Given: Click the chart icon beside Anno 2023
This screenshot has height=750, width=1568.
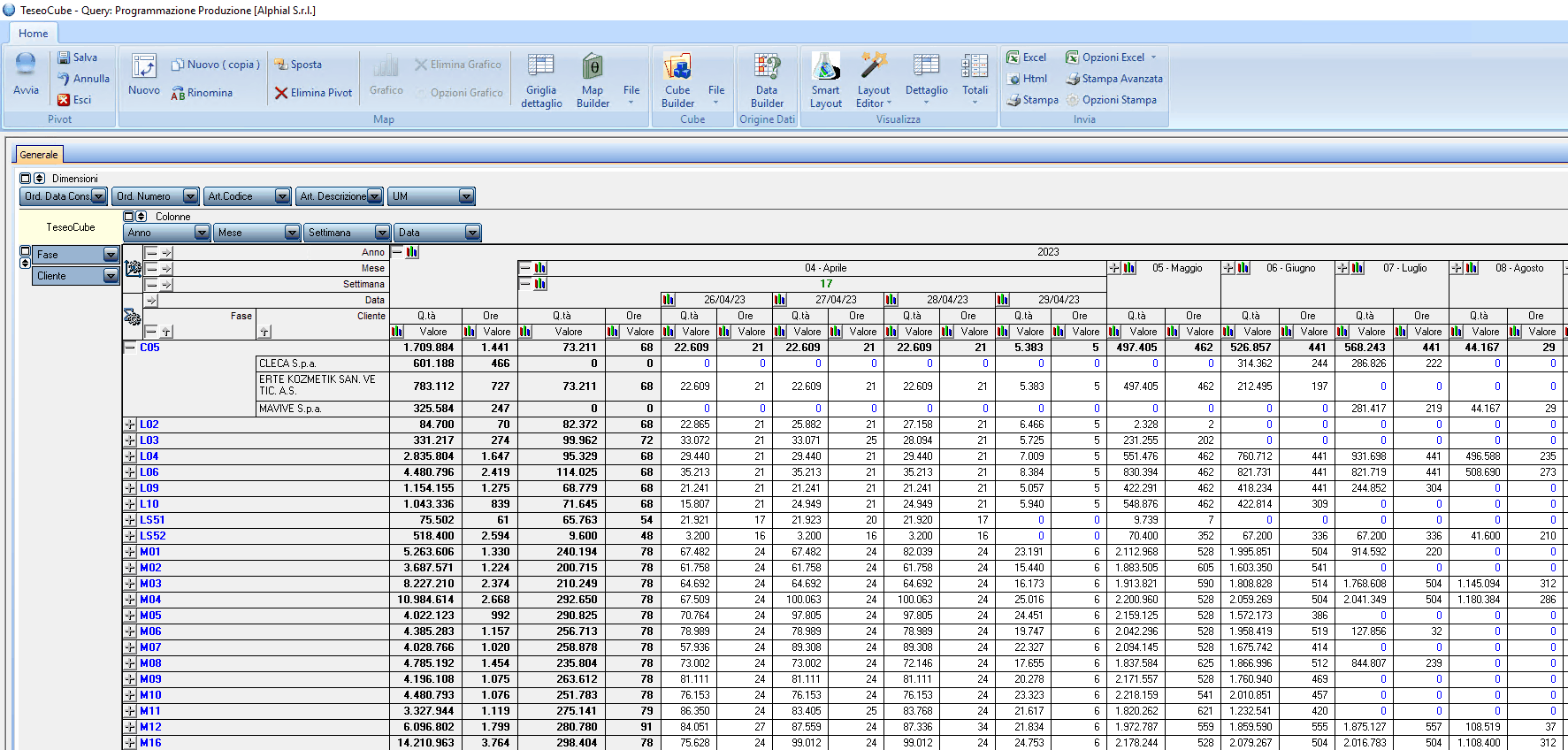Looking at the screenshot, I should click(x=412, y=252).
